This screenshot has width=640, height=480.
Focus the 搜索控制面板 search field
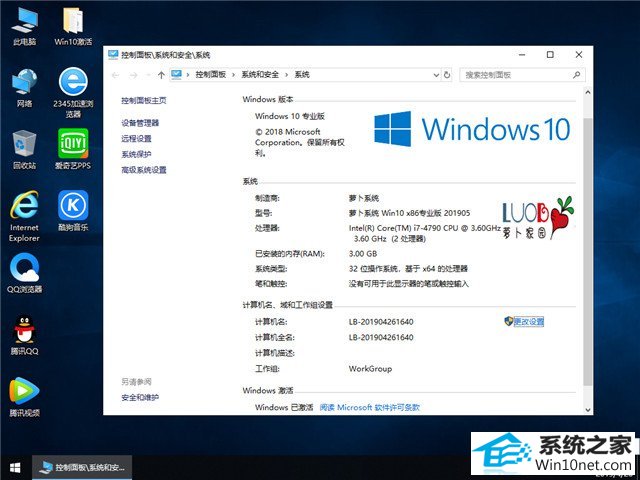(x=522, y=75)
